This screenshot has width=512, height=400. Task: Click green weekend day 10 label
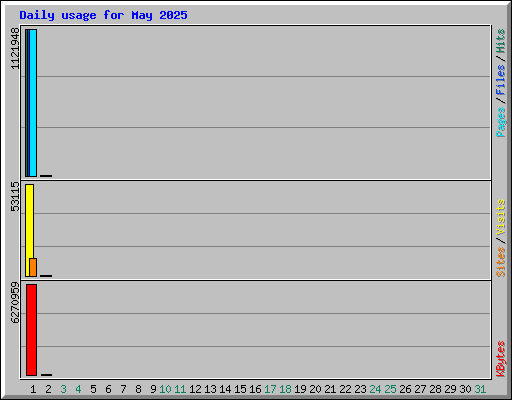point(165,389)
